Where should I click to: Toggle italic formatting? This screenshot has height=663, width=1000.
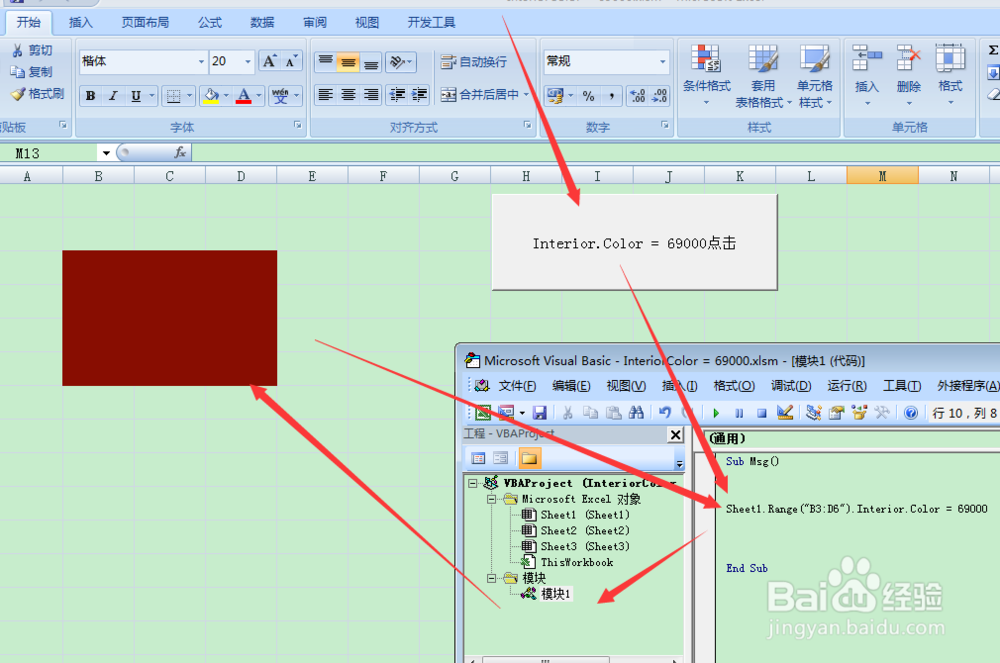click(113, 96)
